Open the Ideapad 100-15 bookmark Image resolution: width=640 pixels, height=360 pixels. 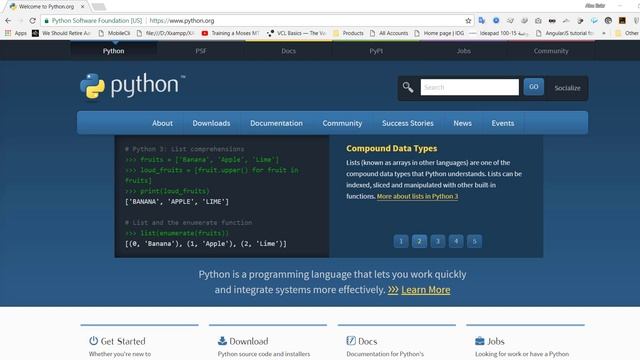(x=499, y=33)
